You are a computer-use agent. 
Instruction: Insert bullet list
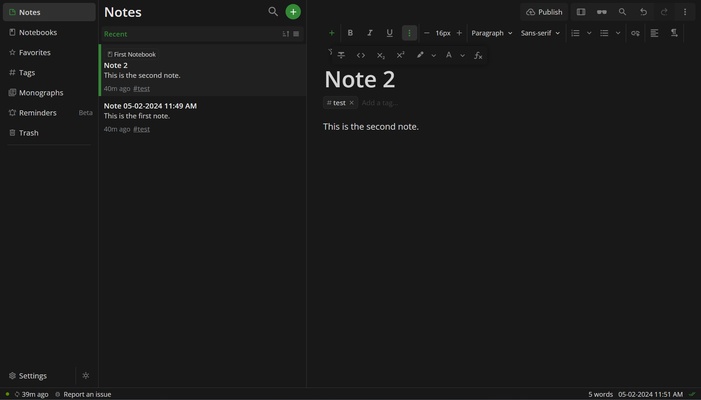tap(604, 33)
